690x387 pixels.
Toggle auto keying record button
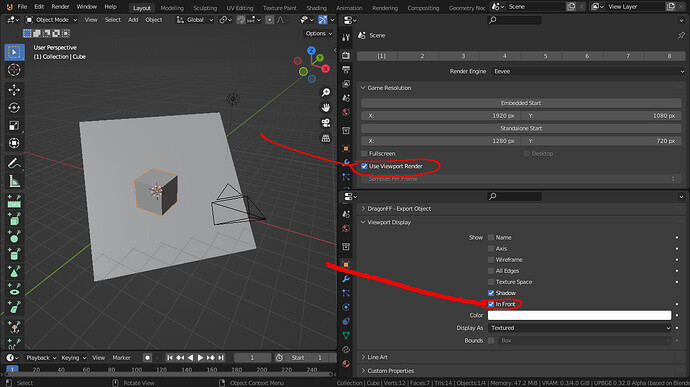click(147, 358)
